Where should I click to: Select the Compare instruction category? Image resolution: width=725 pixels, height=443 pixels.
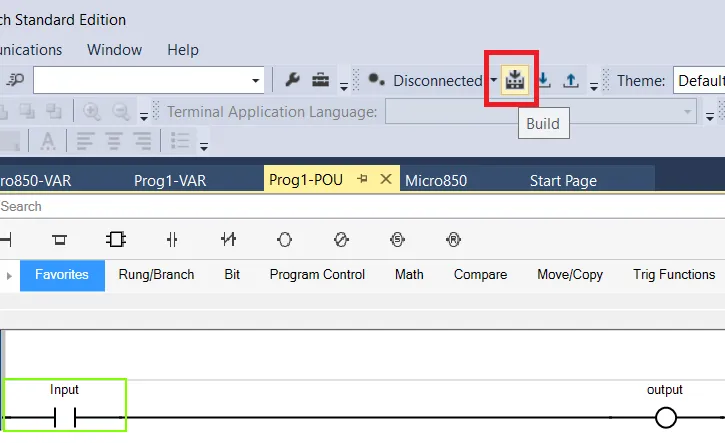coord(480,275)
